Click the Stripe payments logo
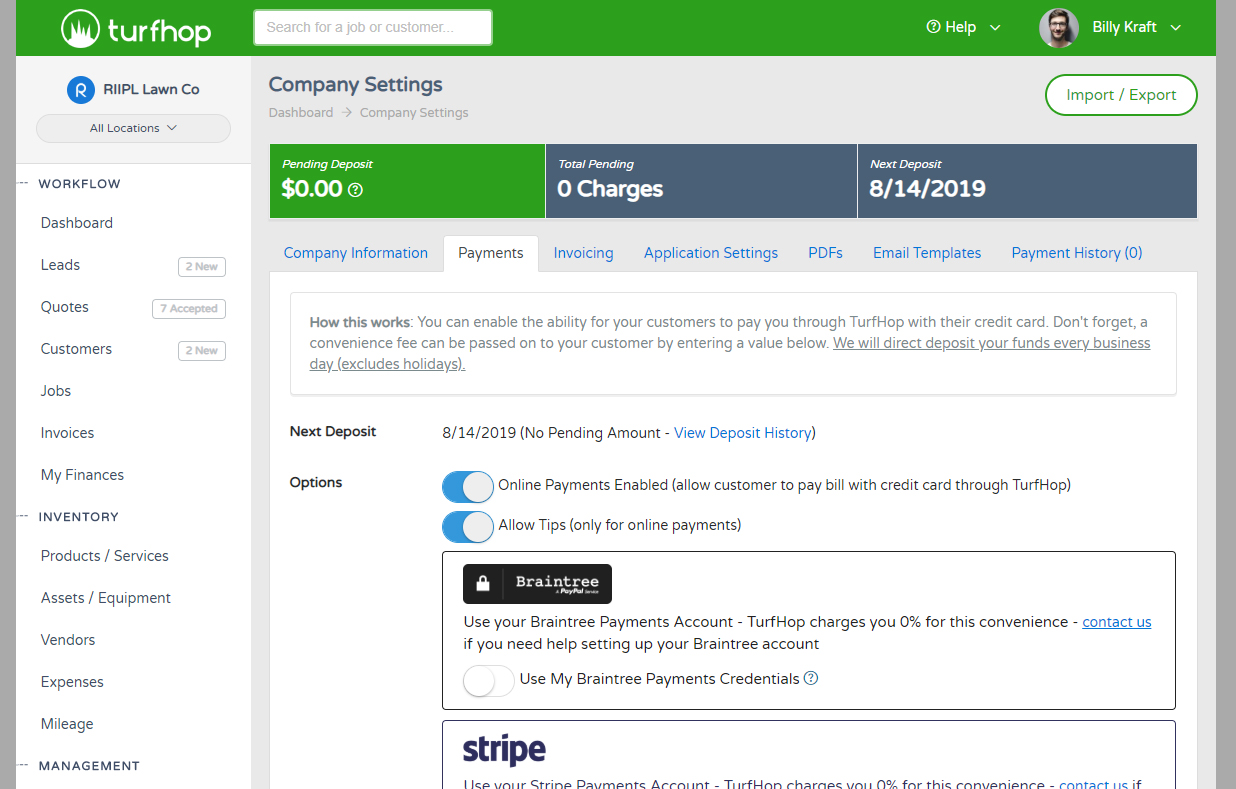 point(504,749)
